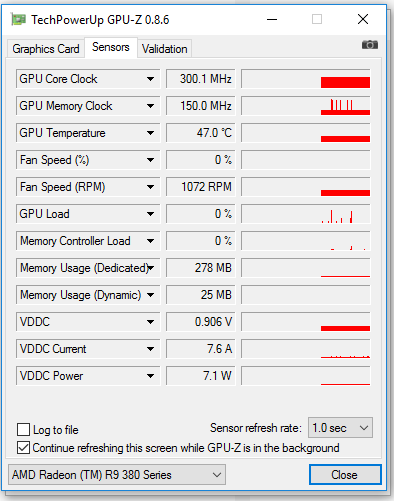Expand the Fan Speed (RPM) dropdown

[150, 187]
